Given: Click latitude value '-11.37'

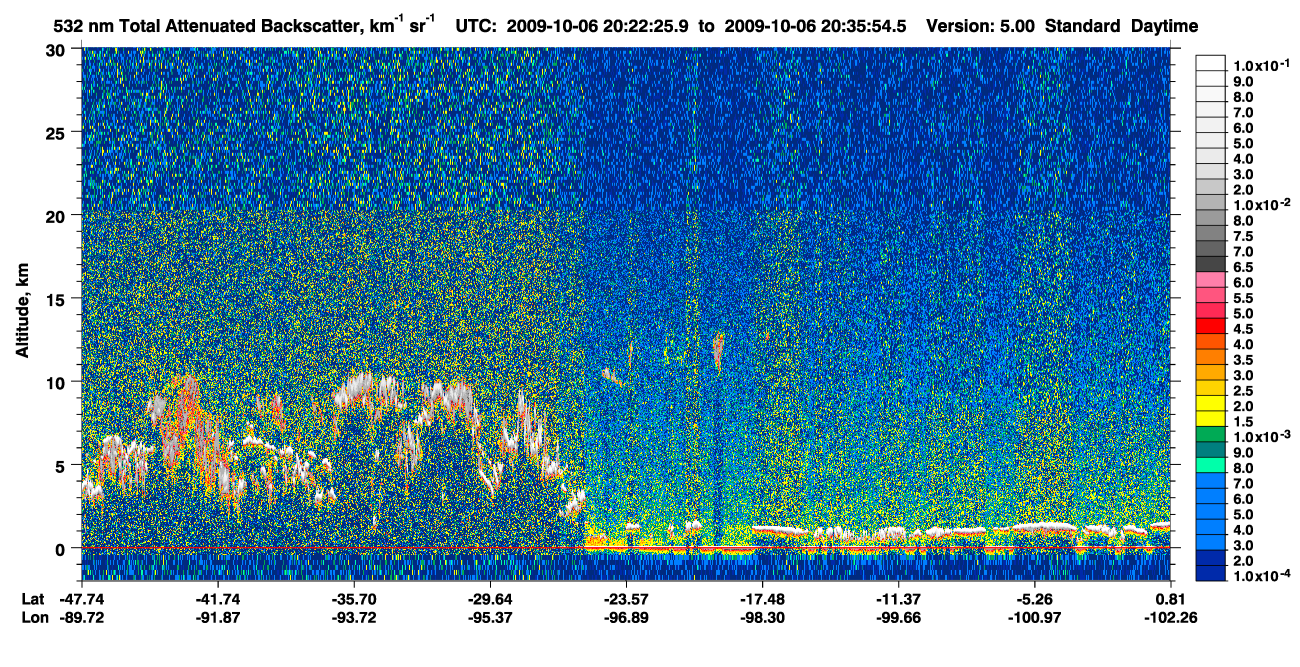Looking at the screenshot, I should pyautogui.click(x=898, y=600).
